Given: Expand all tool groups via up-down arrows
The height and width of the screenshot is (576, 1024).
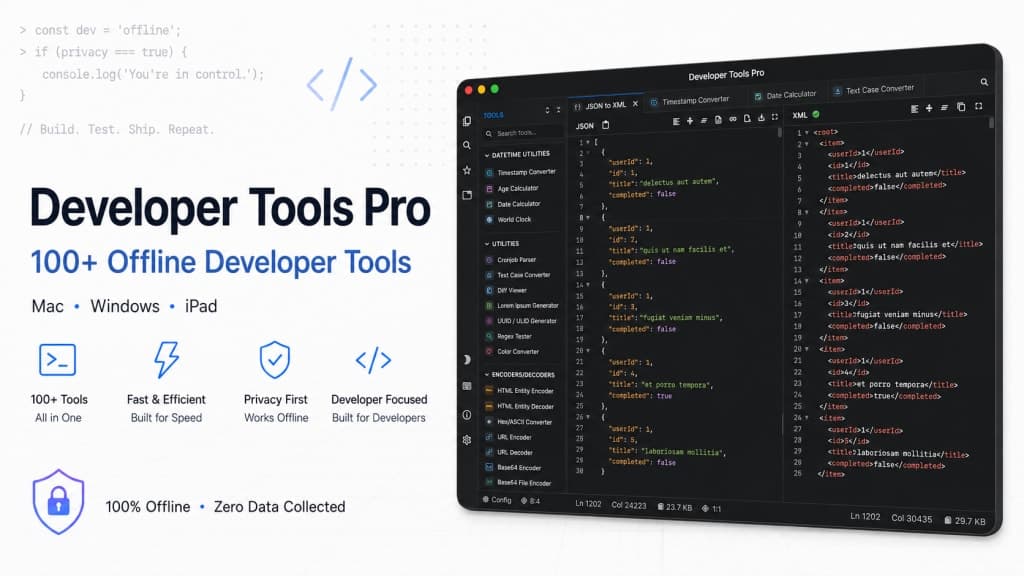Looking at the screenshot, I should tap(547, 110).
